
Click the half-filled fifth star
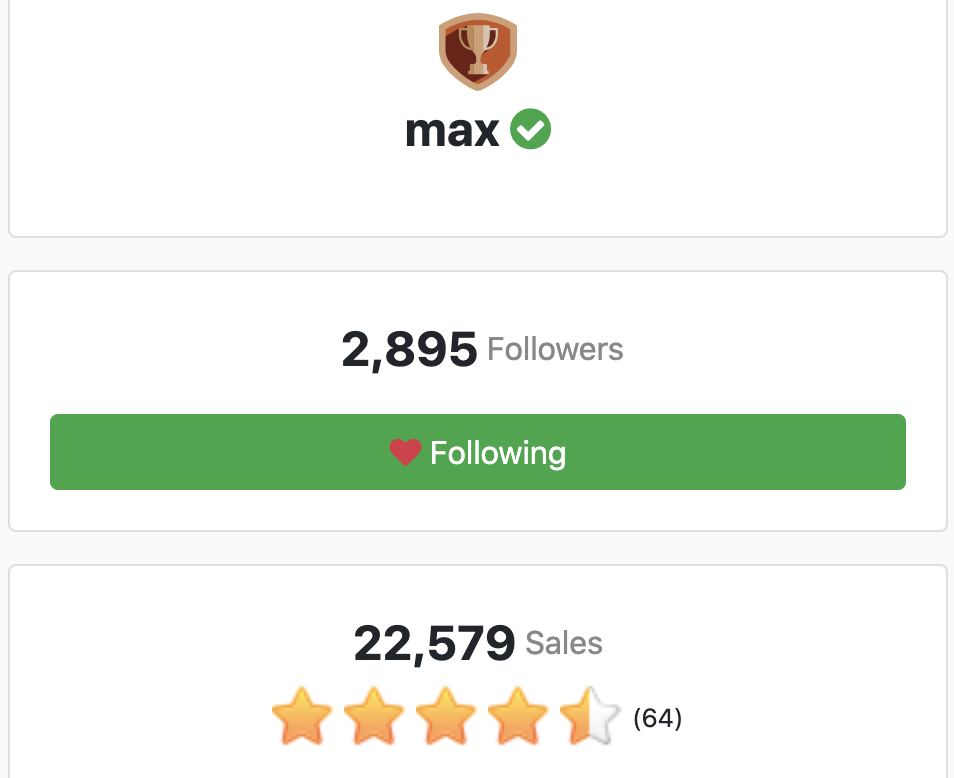(590, 716)
